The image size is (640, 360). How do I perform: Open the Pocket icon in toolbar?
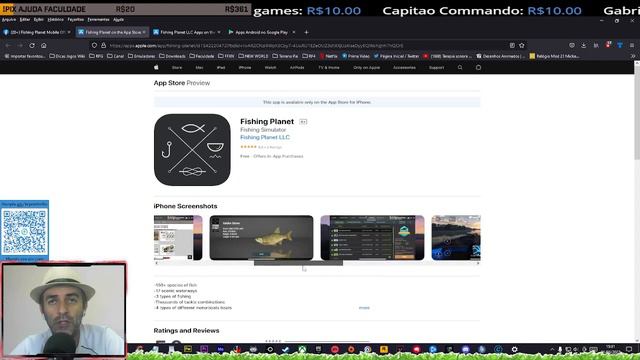pyautogui.click(x=572, y=46)
